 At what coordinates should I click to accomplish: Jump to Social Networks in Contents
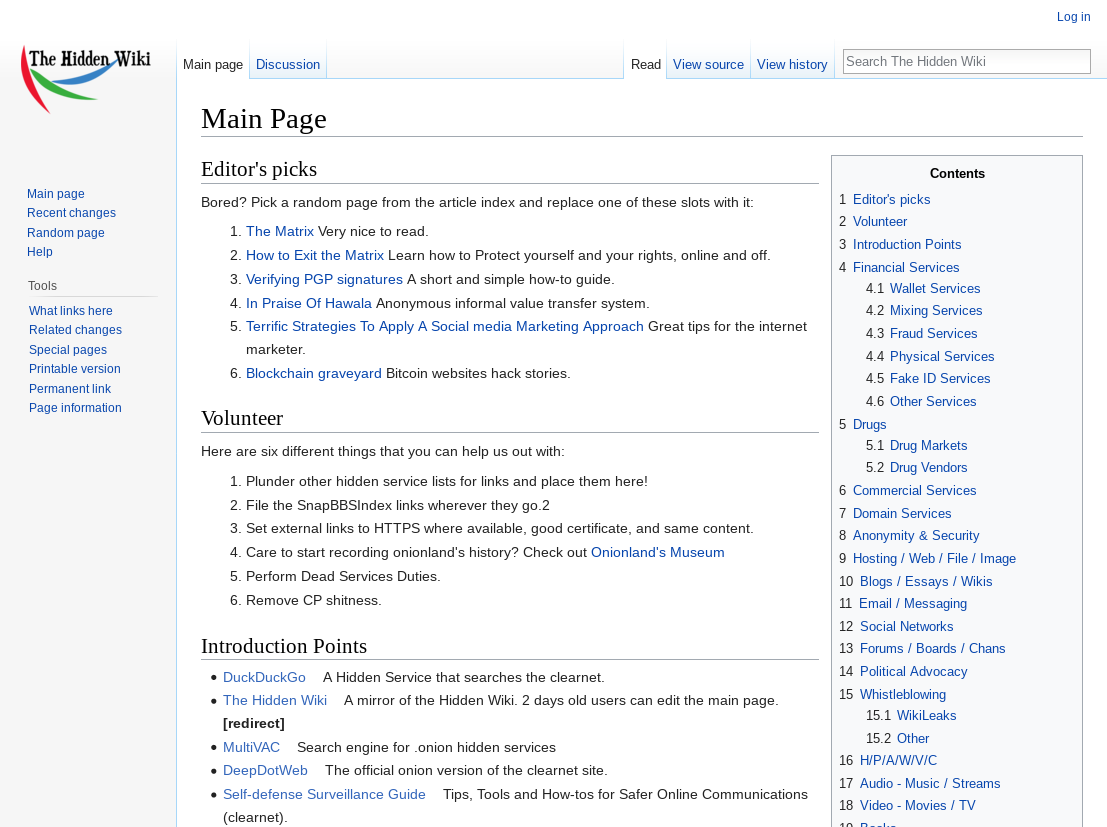906,626
